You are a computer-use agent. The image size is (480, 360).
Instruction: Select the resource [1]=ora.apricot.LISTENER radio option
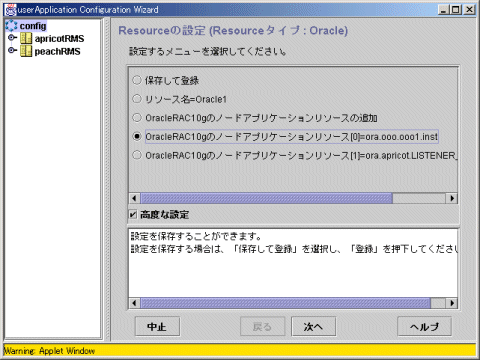coord(137,155)
